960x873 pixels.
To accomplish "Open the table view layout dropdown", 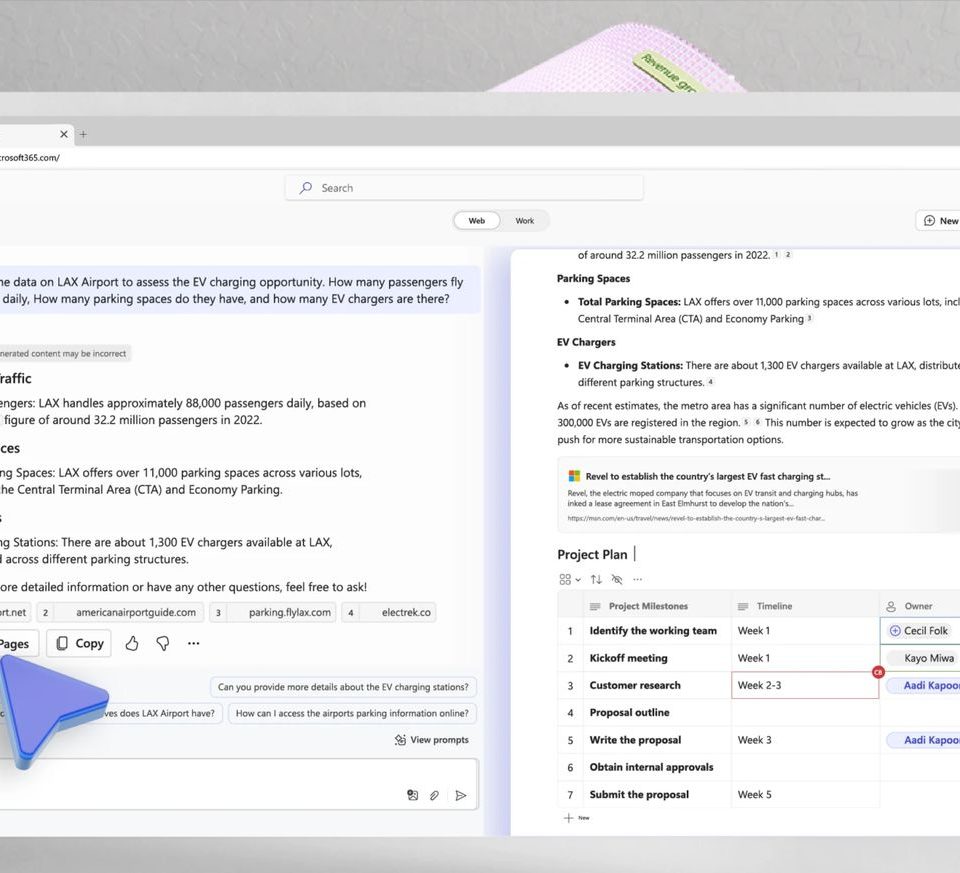I will (x=570, y=579).
